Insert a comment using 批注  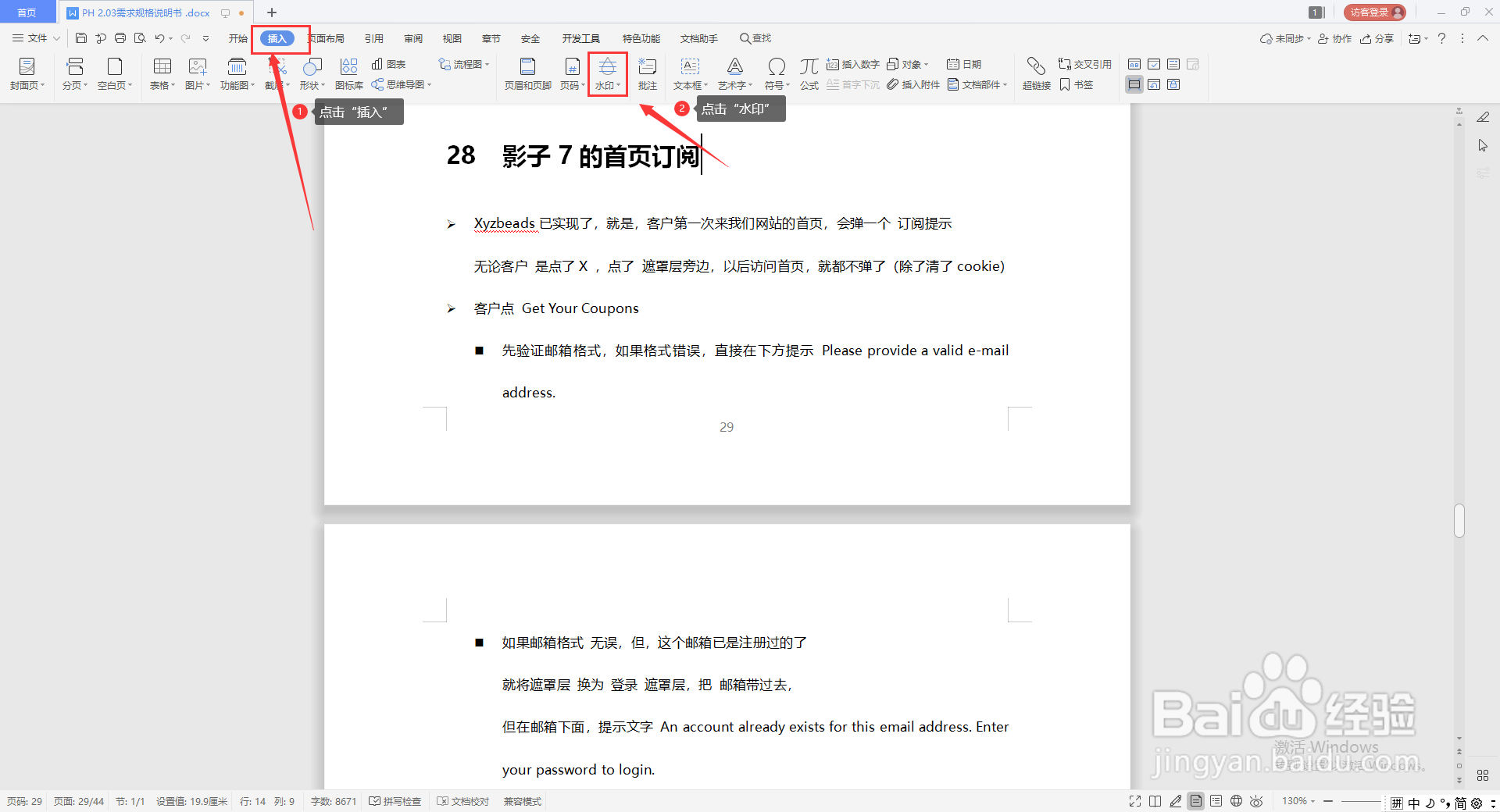[647, 74]
